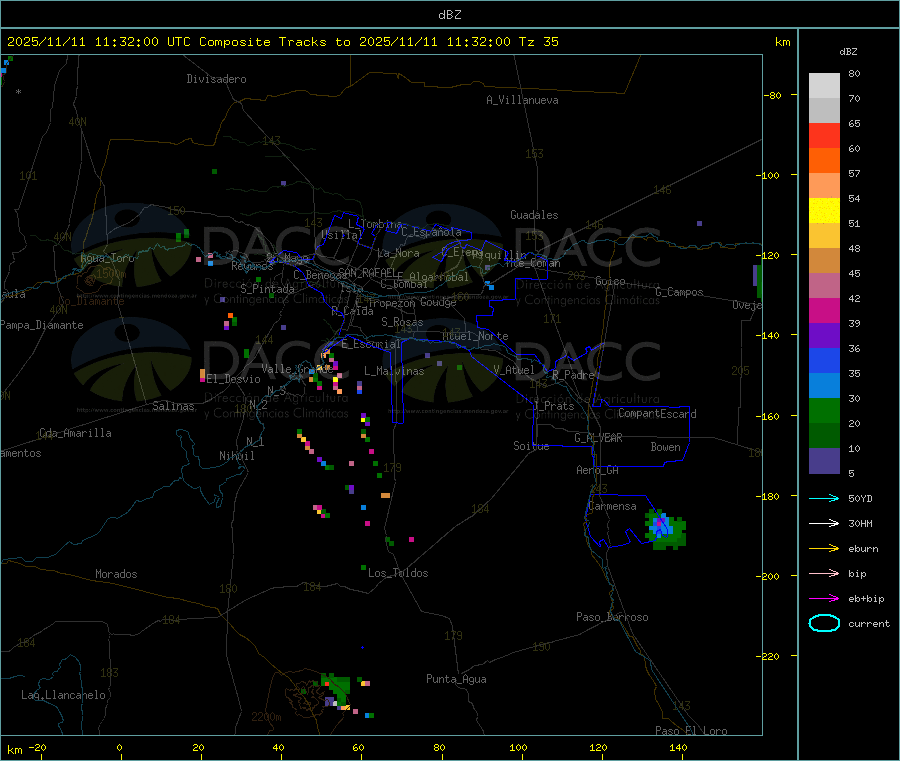Click the 'A_Villanueva' map label
The image size is (900, 761).
click(x=522, y=100)
